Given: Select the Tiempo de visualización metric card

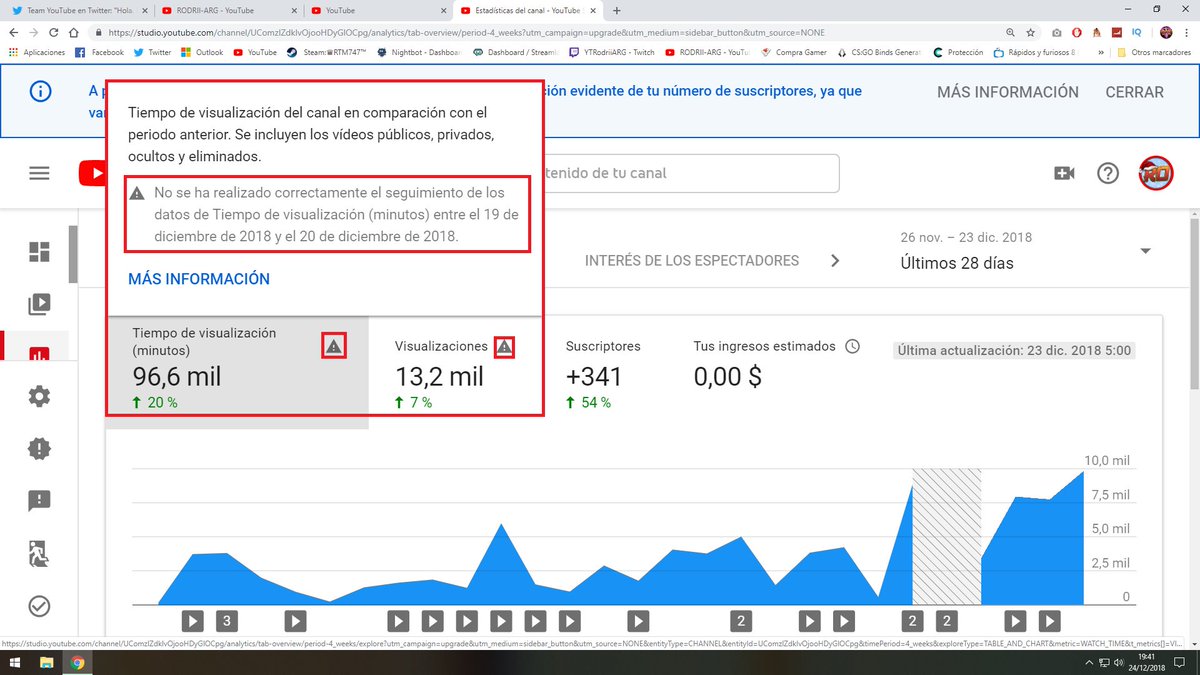Looking at the screenshot, I should pyautogui.click(x=237, y=373).
